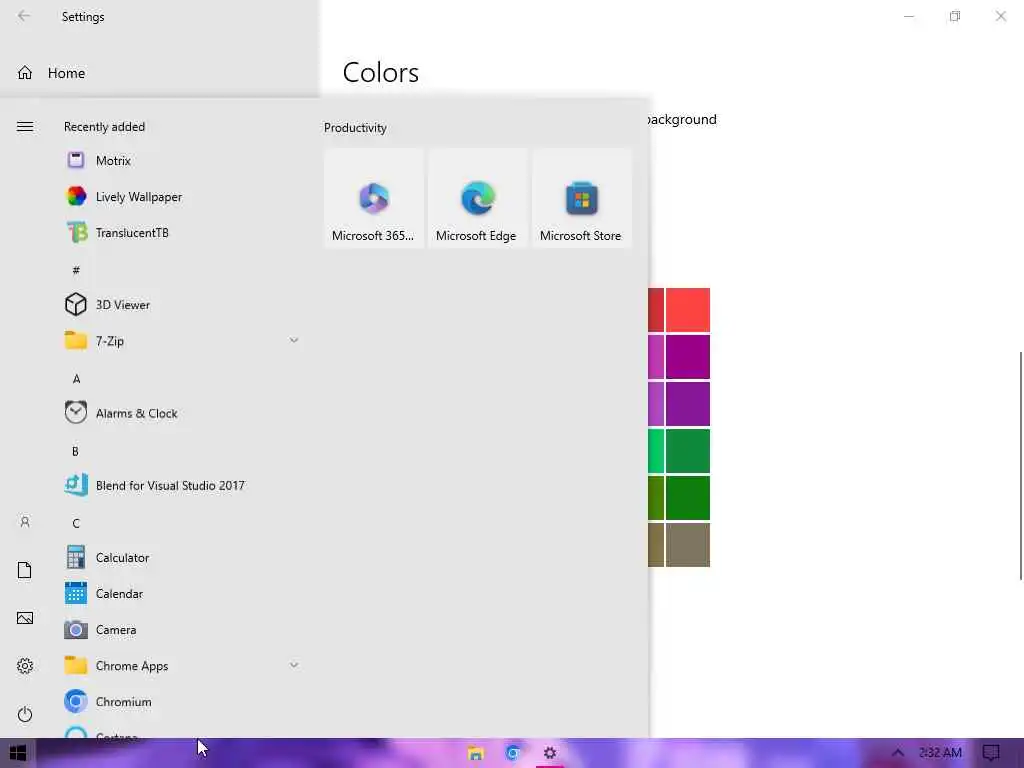Click the 7-Zip folder icon

76,341
